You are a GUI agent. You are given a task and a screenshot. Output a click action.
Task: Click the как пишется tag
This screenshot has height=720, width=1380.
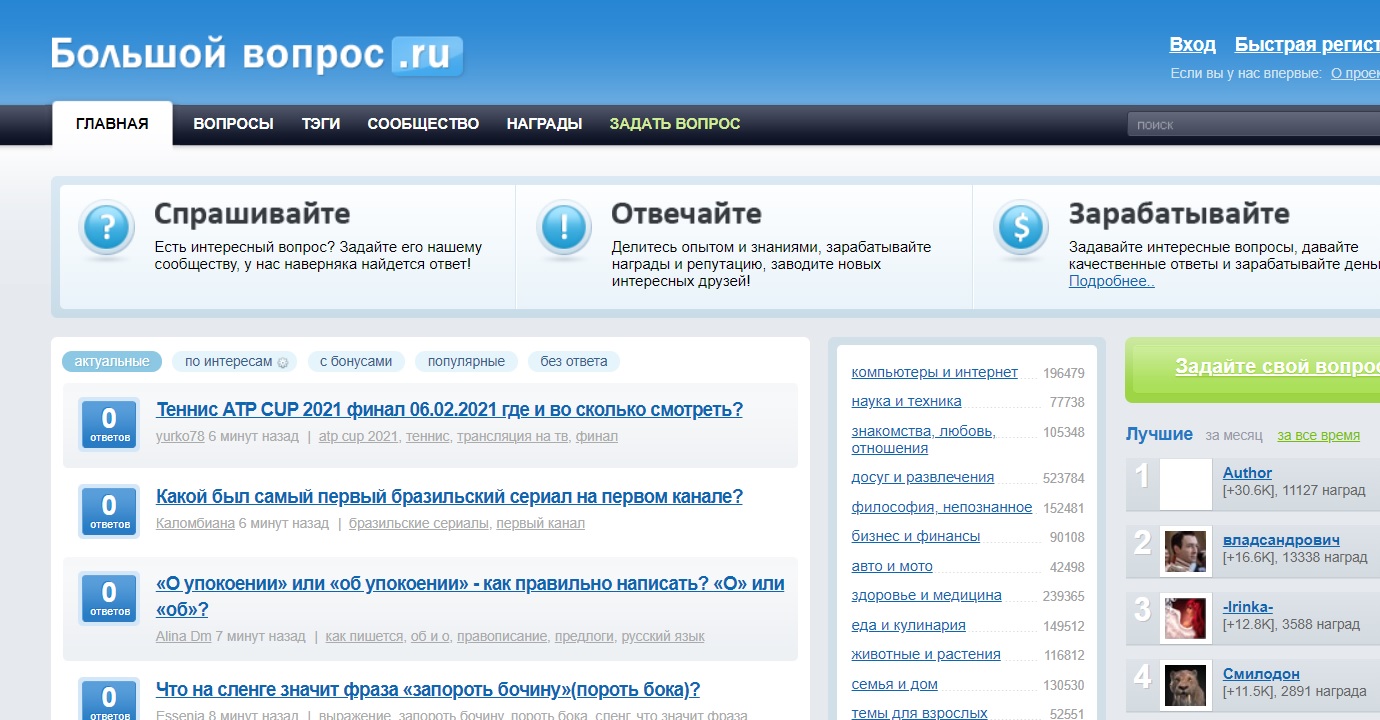click(x=364, y=636)
